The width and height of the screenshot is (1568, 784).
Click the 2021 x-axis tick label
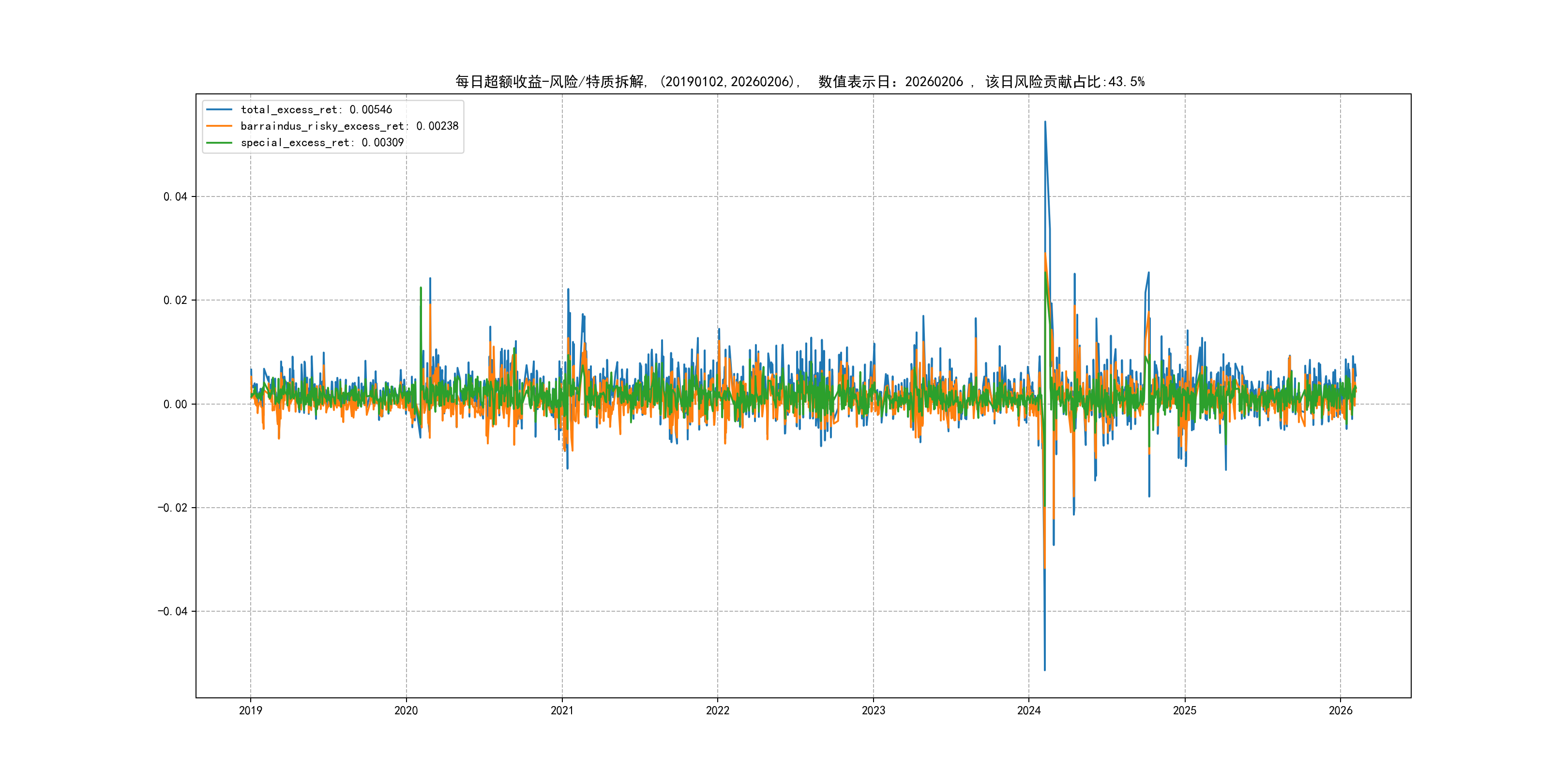tap(562, 710)
